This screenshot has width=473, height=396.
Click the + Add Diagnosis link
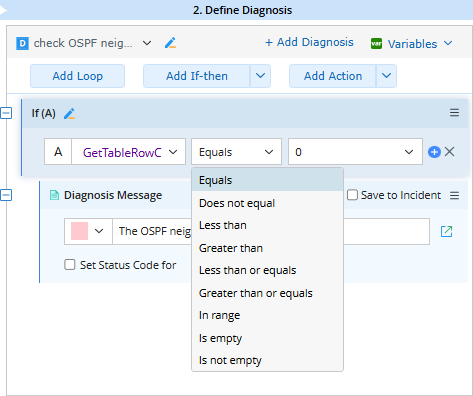[x=309, y=42]
